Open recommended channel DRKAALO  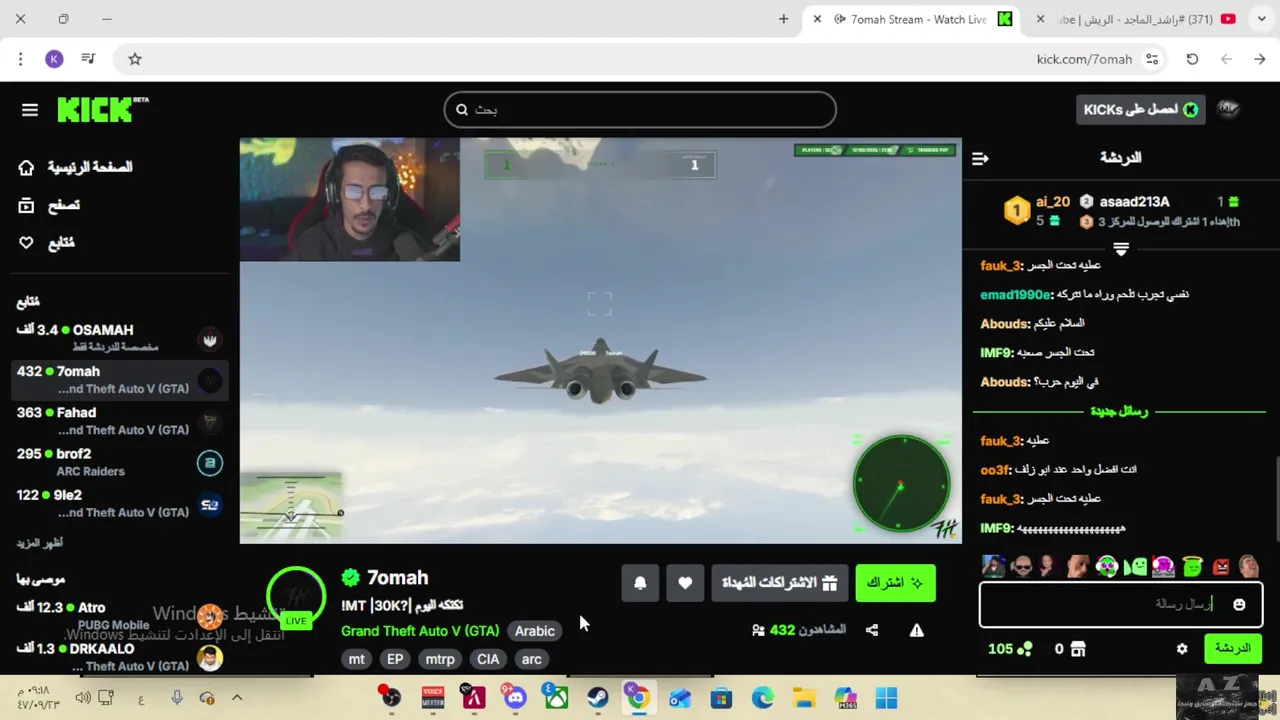point(120,656)
